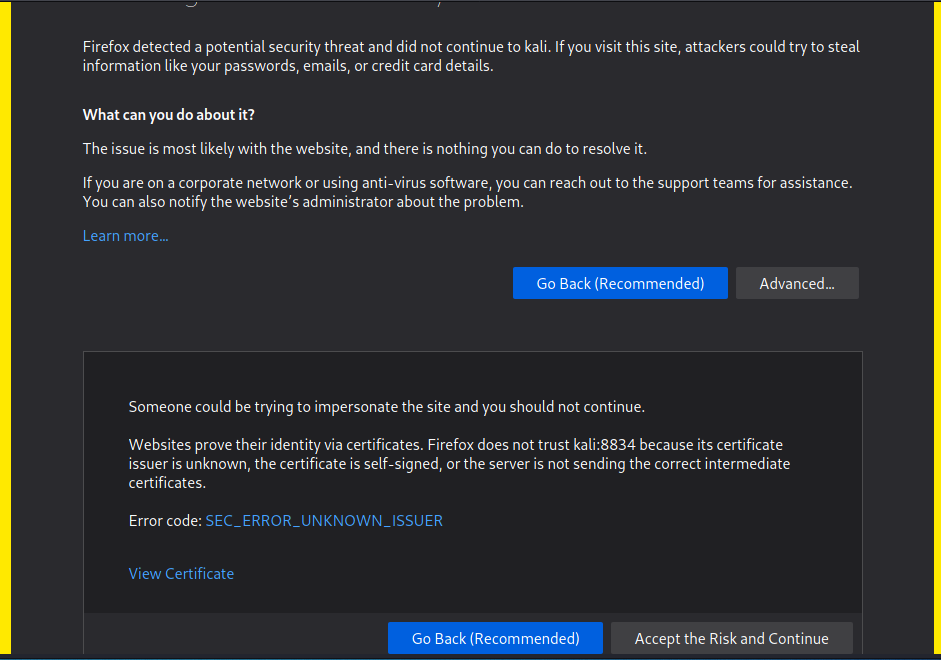Open the View Certificate link
The height and width of the screenshot is (660, 941).
pyautogui.click(x=181, y=574)
